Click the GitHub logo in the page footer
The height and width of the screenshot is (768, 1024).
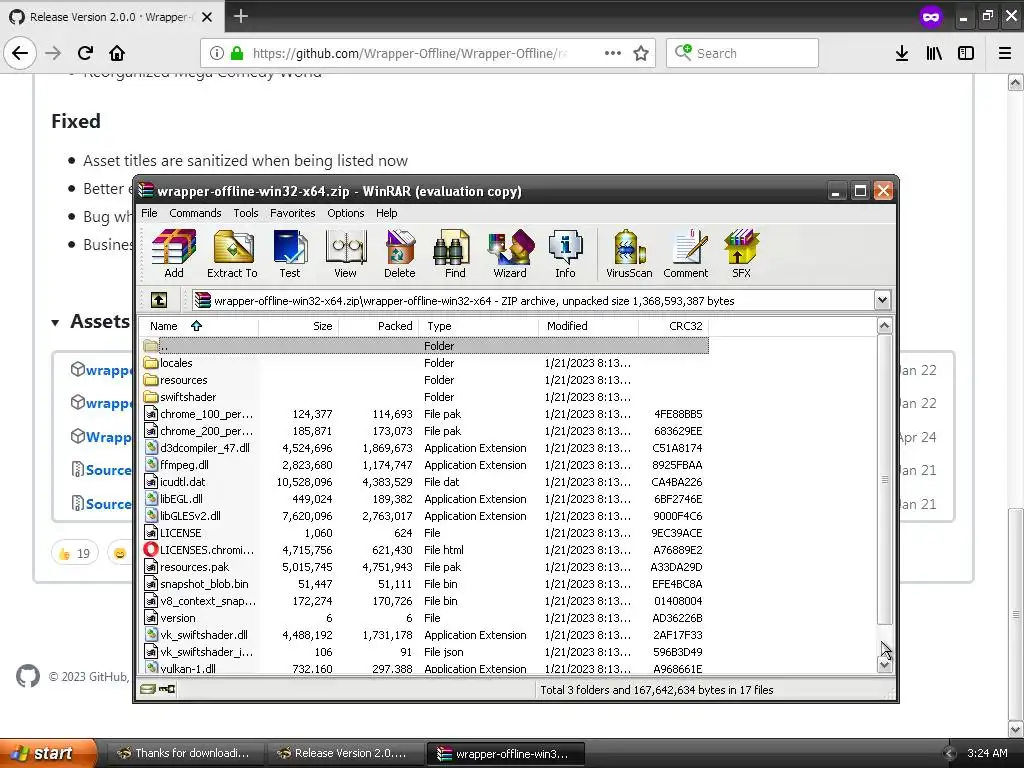point(27,676)
